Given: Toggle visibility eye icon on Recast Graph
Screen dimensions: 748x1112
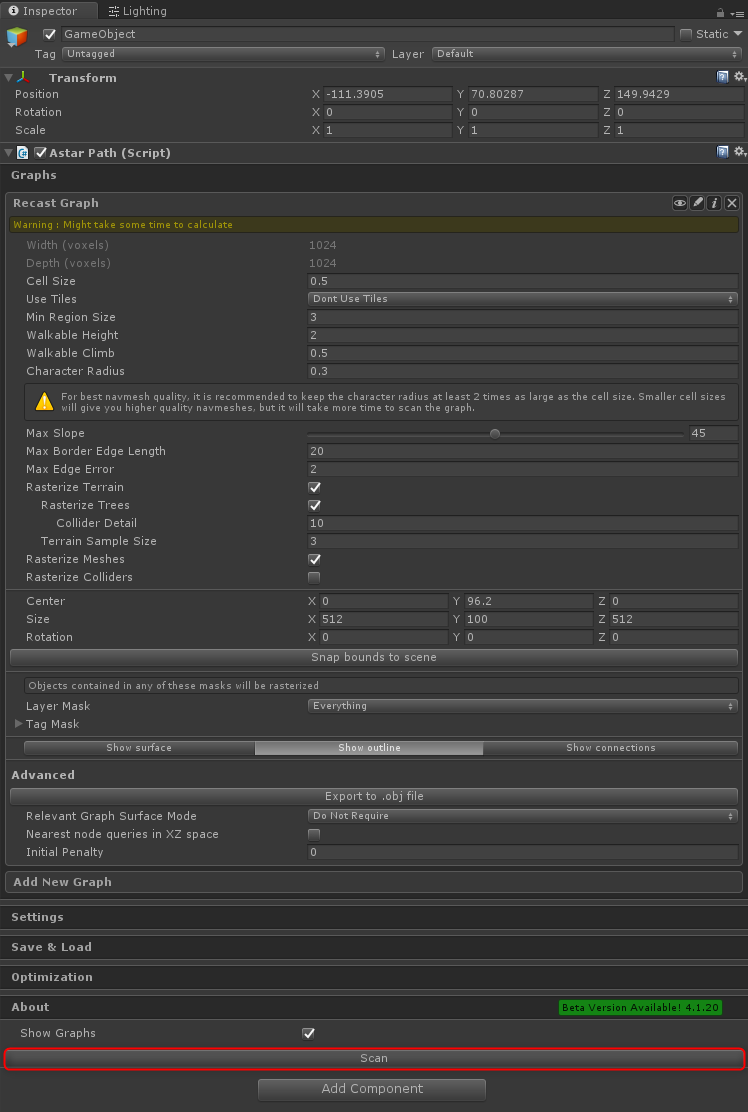Looking at the screenshot, I should [x=680, y=203].
